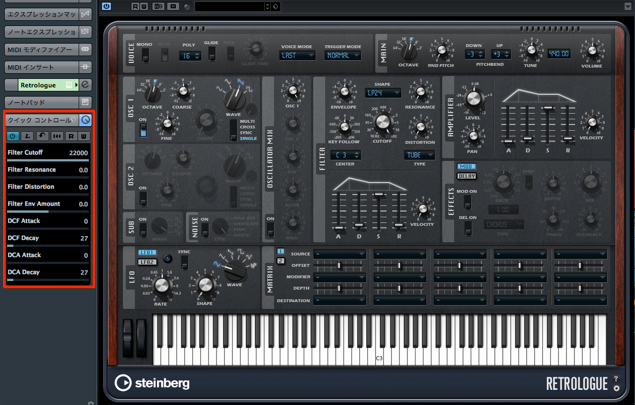Open the MIDI modifiers inspector section

pyautogui.click(x=41, y=49)
